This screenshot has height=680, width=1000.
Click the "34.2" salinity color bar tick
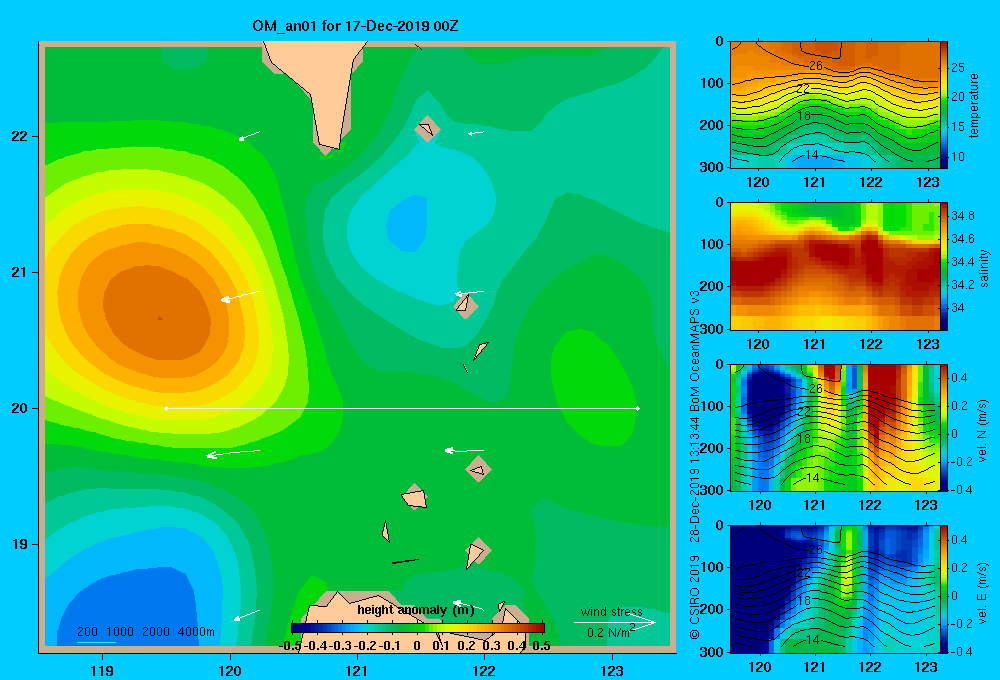pos(963,285)
